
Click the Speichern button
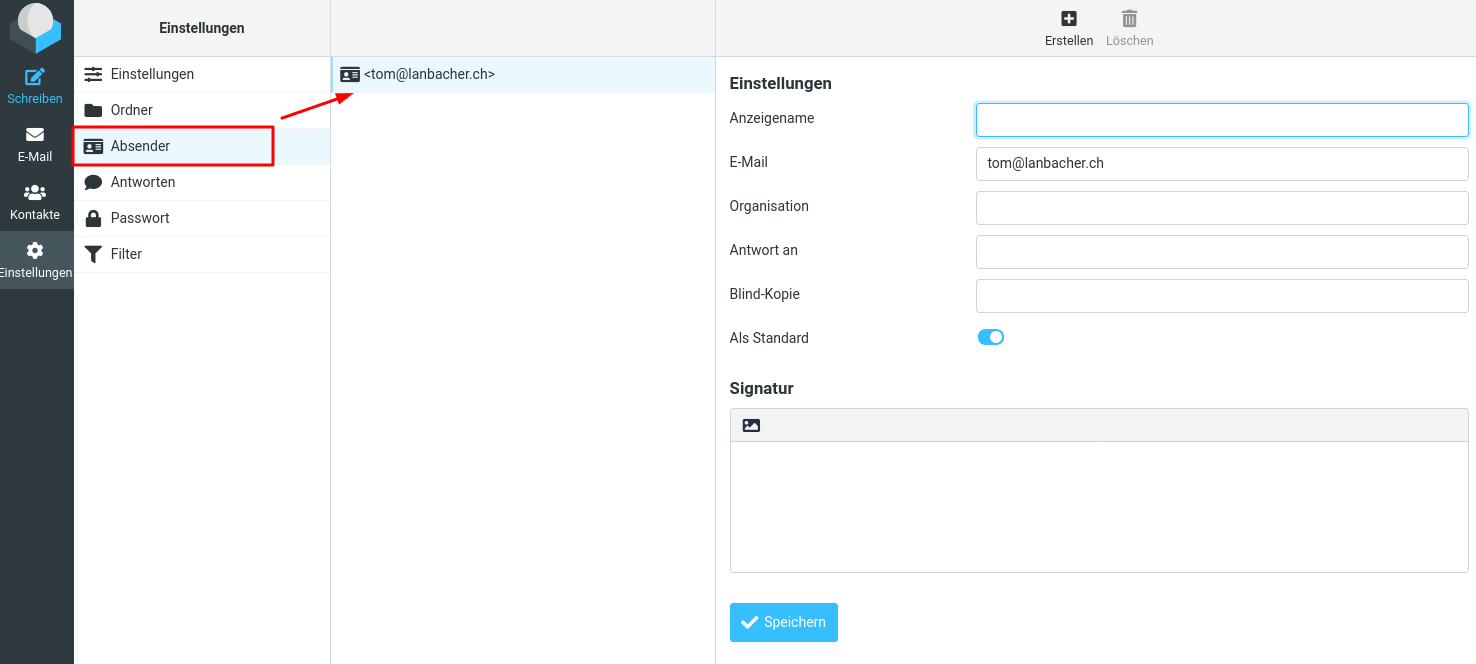[784, 622]
